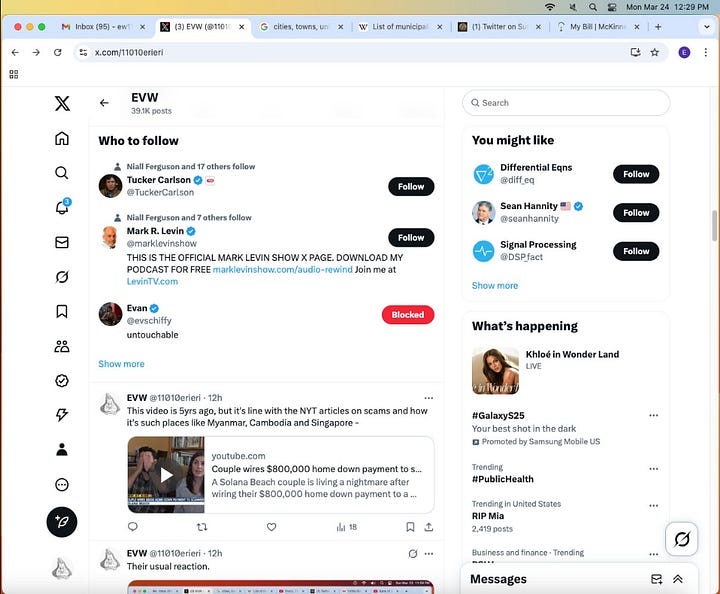Image resolution: width=720 pixels, height=594 pixels.
Task: Switch to Gmail Inbox tab
Action: pos(103,27)
